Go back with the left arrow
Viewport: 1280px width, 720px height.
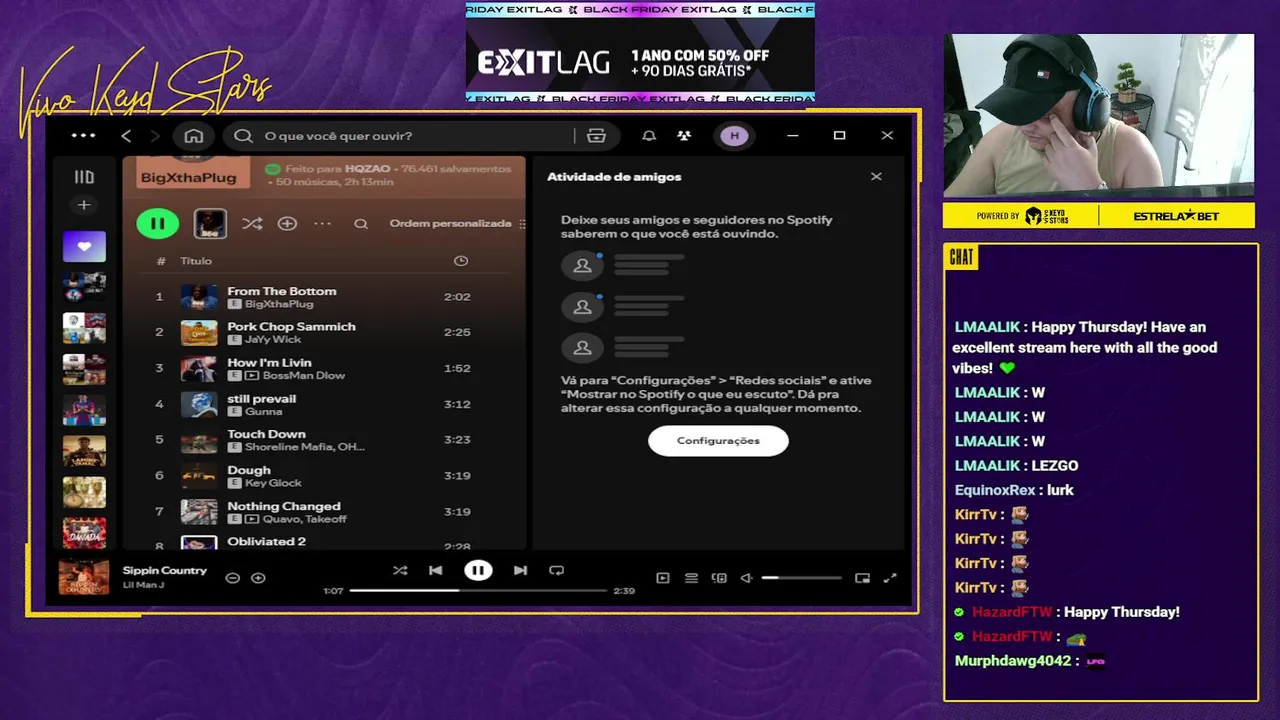[x=126, y=136]
